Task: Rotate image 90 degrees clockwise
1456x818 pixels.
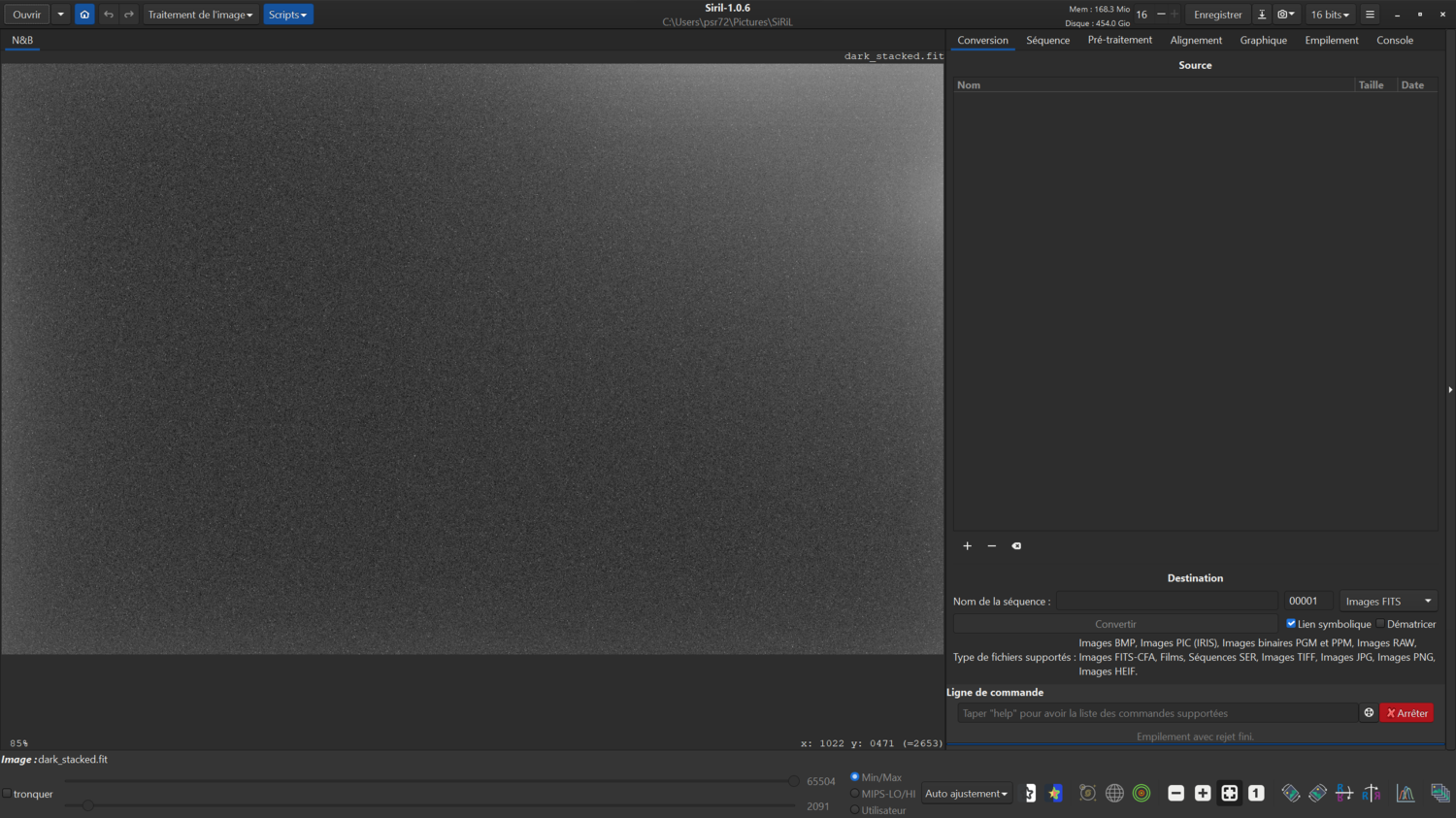Action: pos(1317,794)
